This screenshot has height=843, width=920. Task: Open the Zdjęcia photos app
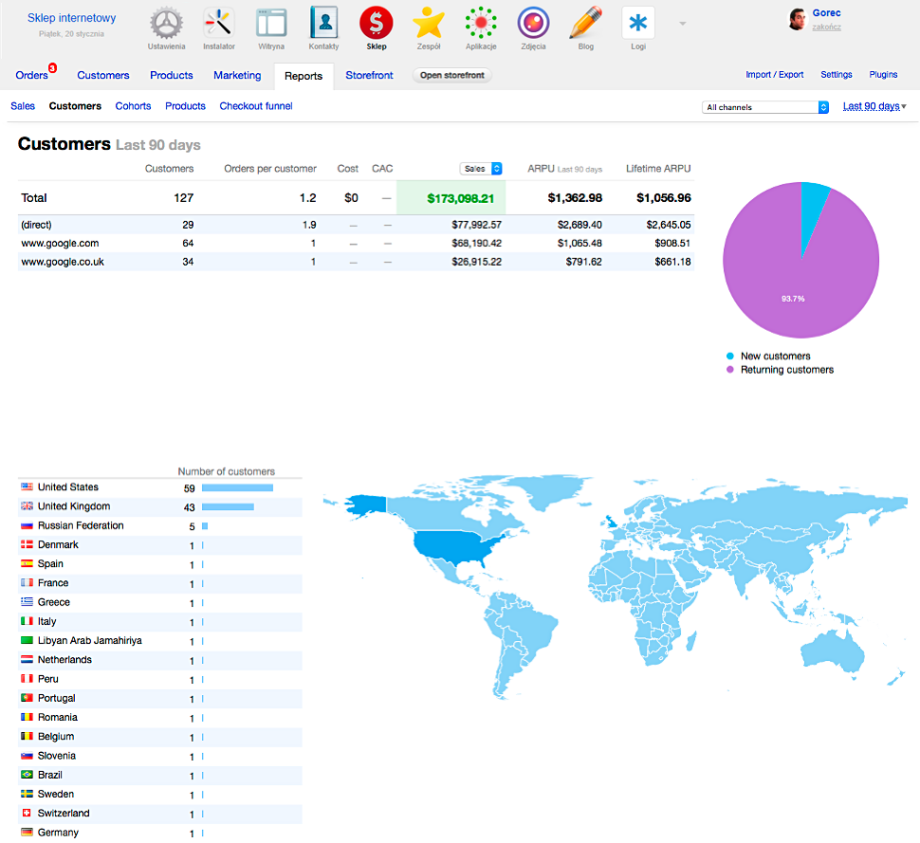click(533, 23)
